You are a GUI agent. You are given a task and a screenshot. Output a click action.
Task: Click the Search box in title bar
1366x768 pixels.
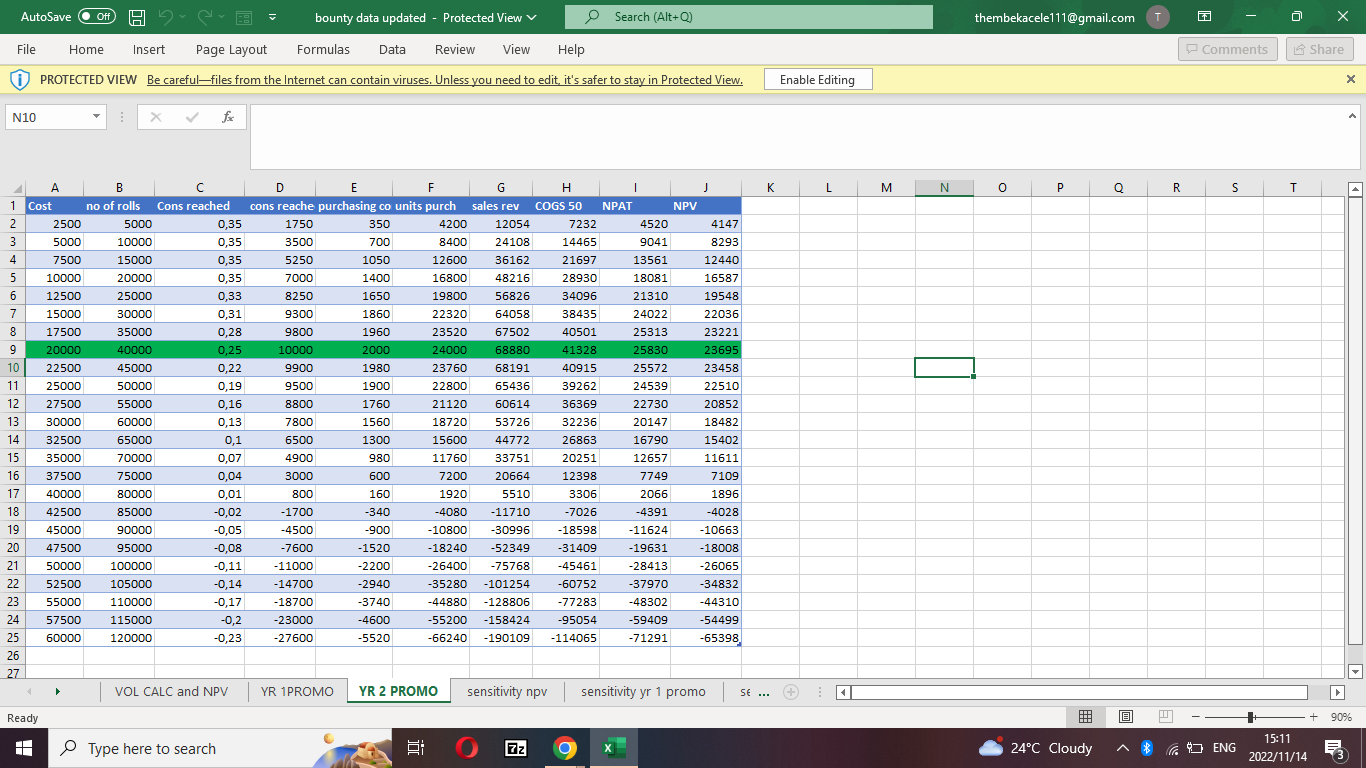[x=748, y=17]
